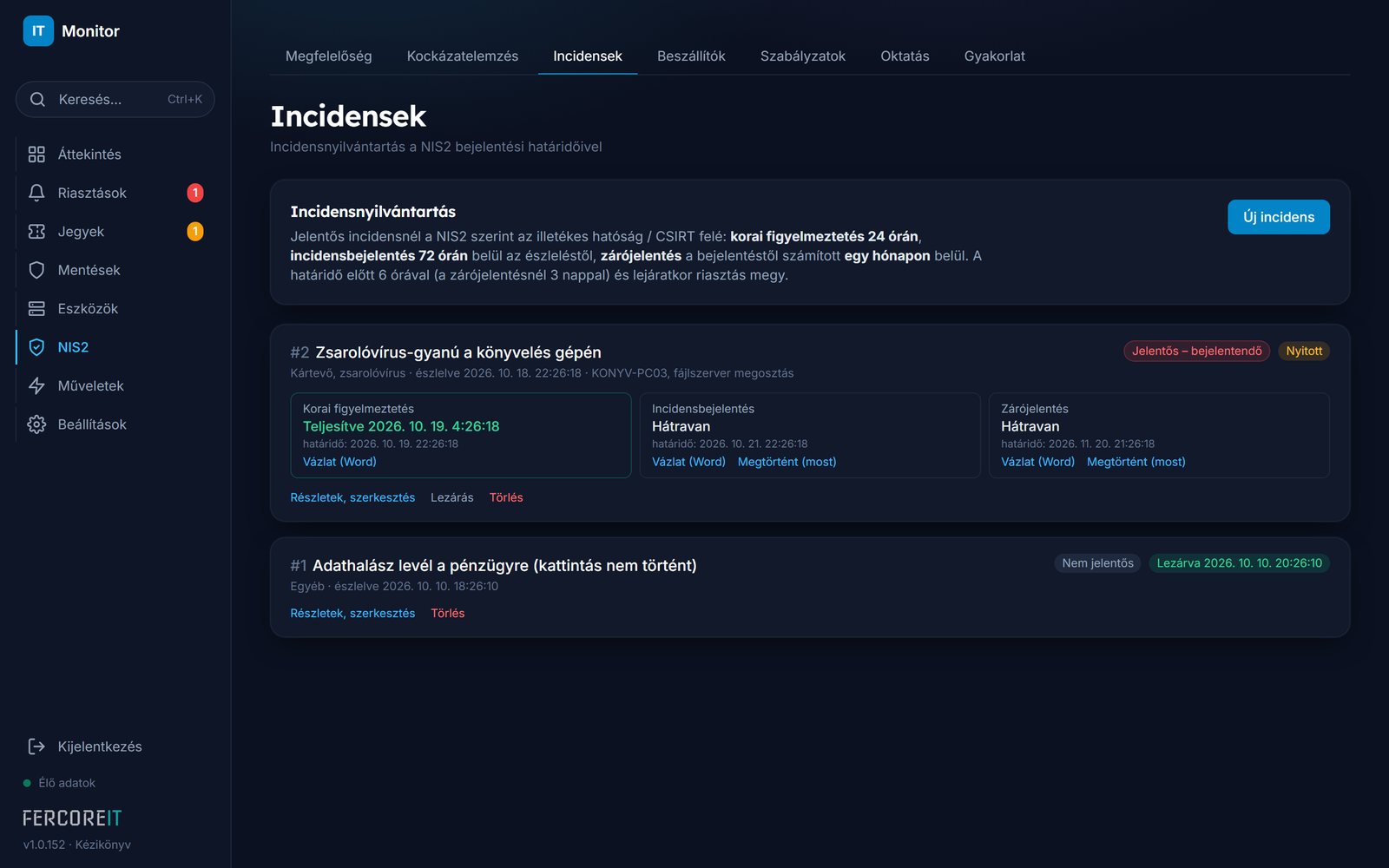Click the Zsarolóvírus-gyanú a könyvelés gépén title
Screen dimensions: 1389x868
click(x=458, y=352)
